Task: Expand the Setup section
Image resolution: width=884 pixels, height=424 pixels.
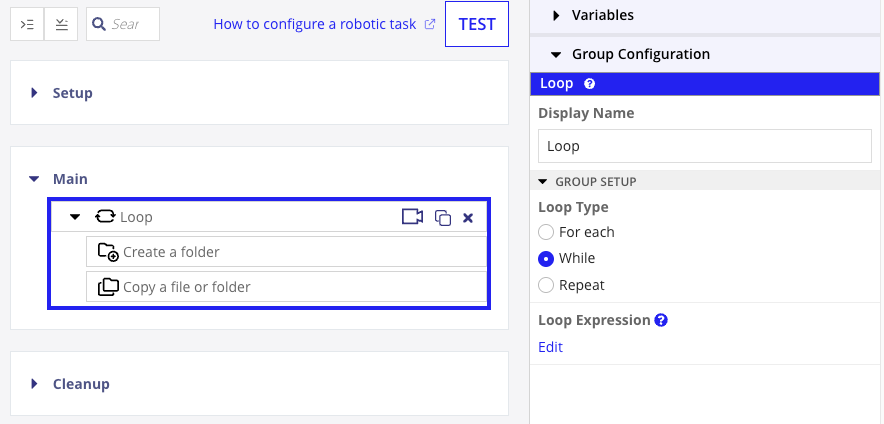Action: pos(34,92)
